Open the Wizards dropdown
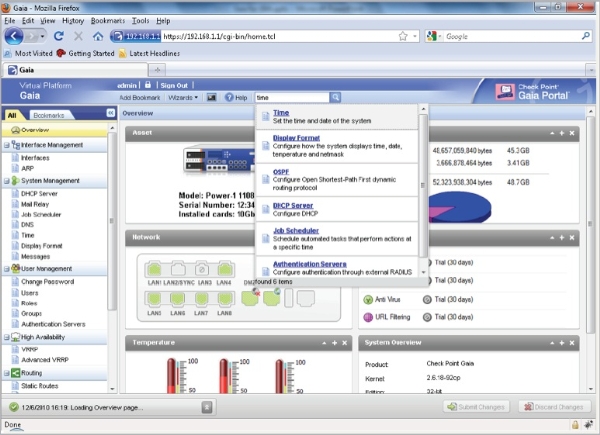This screenshot has width=600, height=435. coord(183,98)
